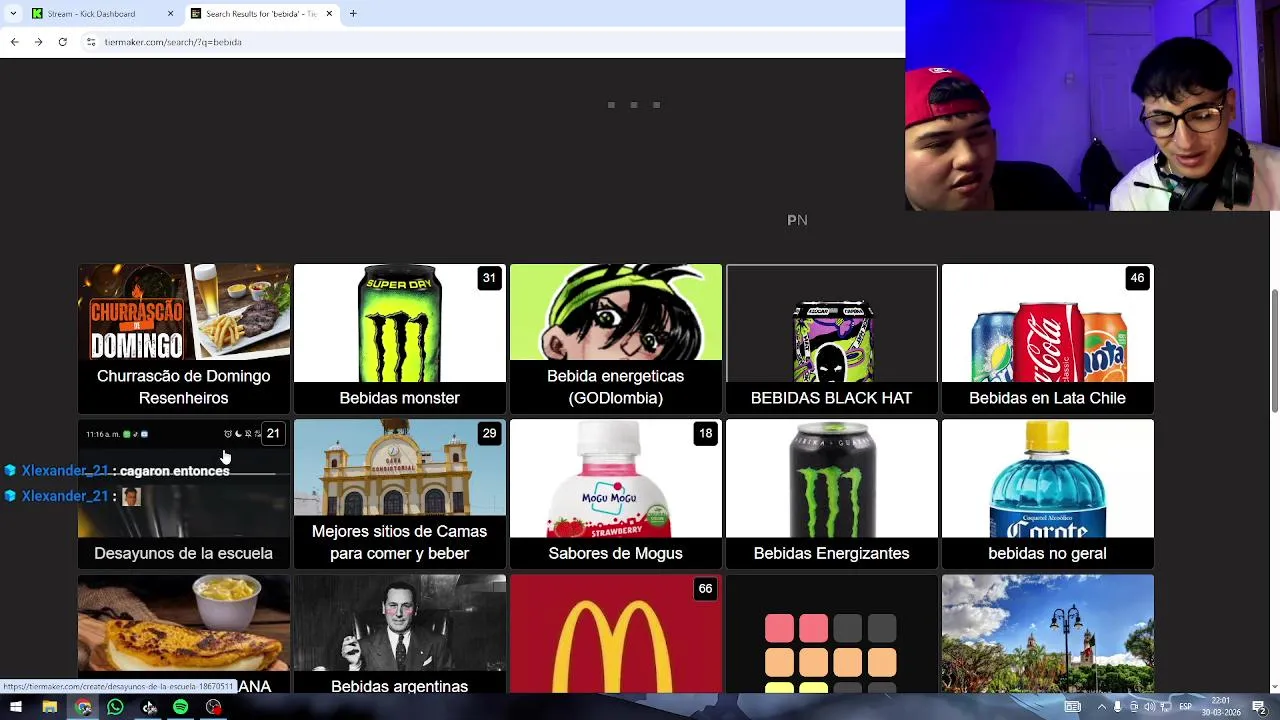Reload the page with the refresh icon
Screen dimensions: 1280x720
point(62,42)
